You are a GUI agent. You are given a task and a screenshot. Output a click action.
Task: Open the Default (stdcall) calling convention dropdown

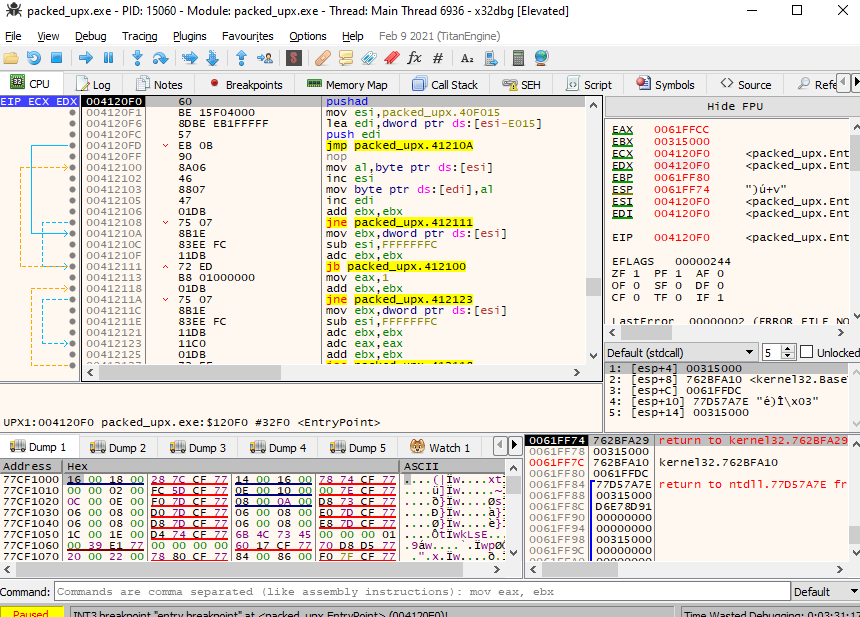click(681, 353)
